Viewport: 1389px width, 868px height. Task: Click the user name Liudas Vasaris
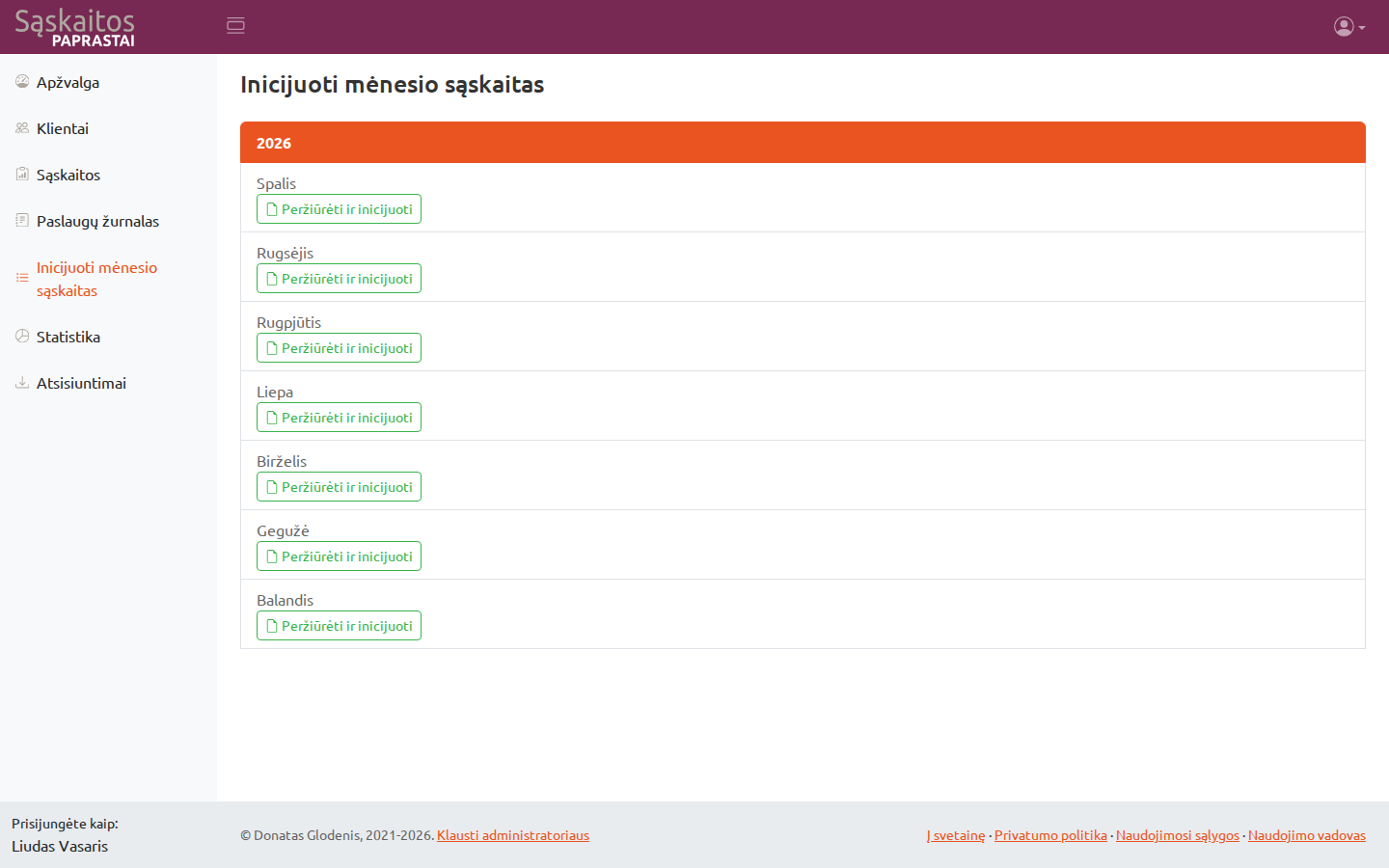(60, 846)
